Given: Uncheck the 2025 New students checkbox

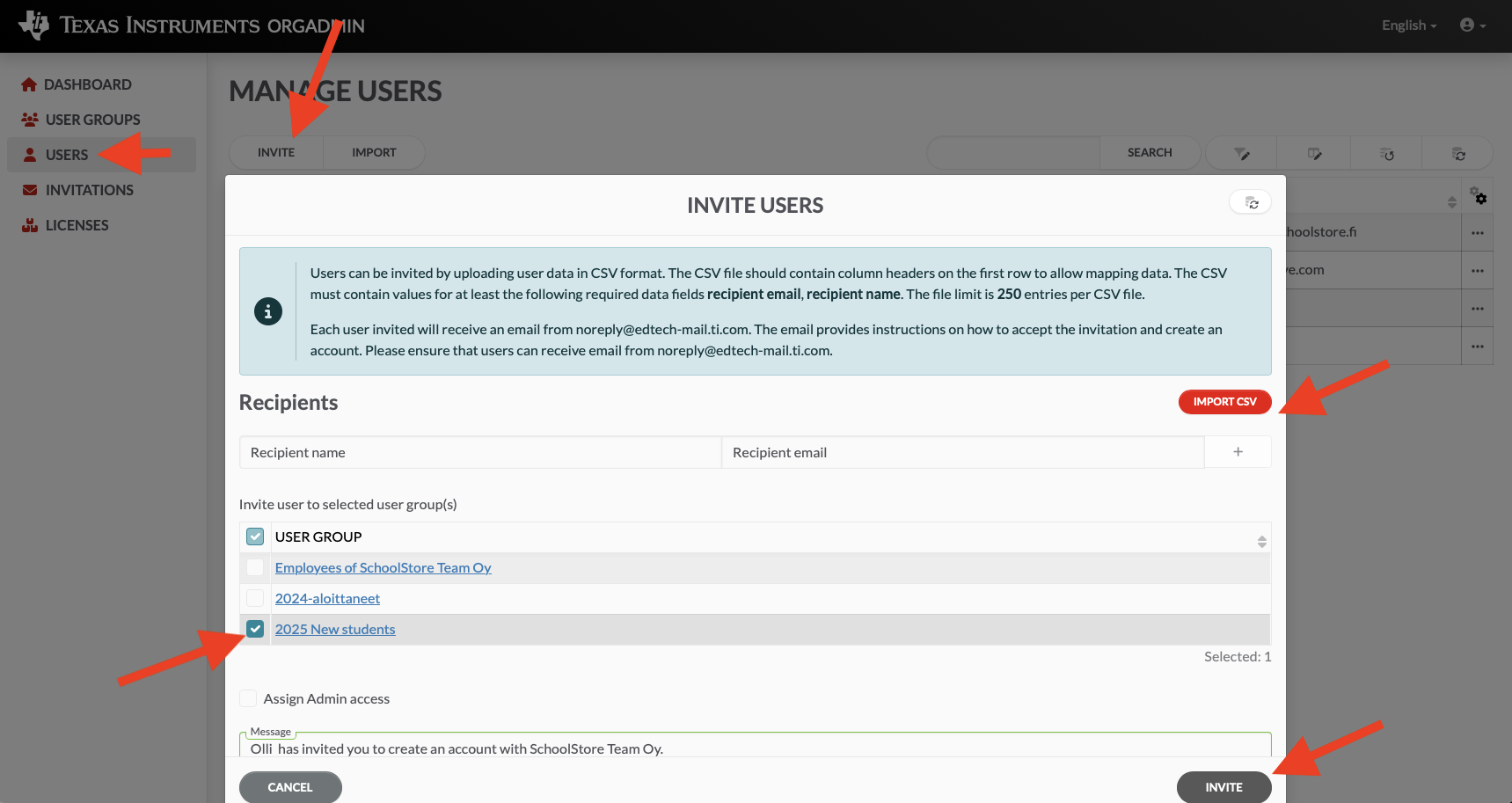Looking at the screenshot, I should pos(255,629).
